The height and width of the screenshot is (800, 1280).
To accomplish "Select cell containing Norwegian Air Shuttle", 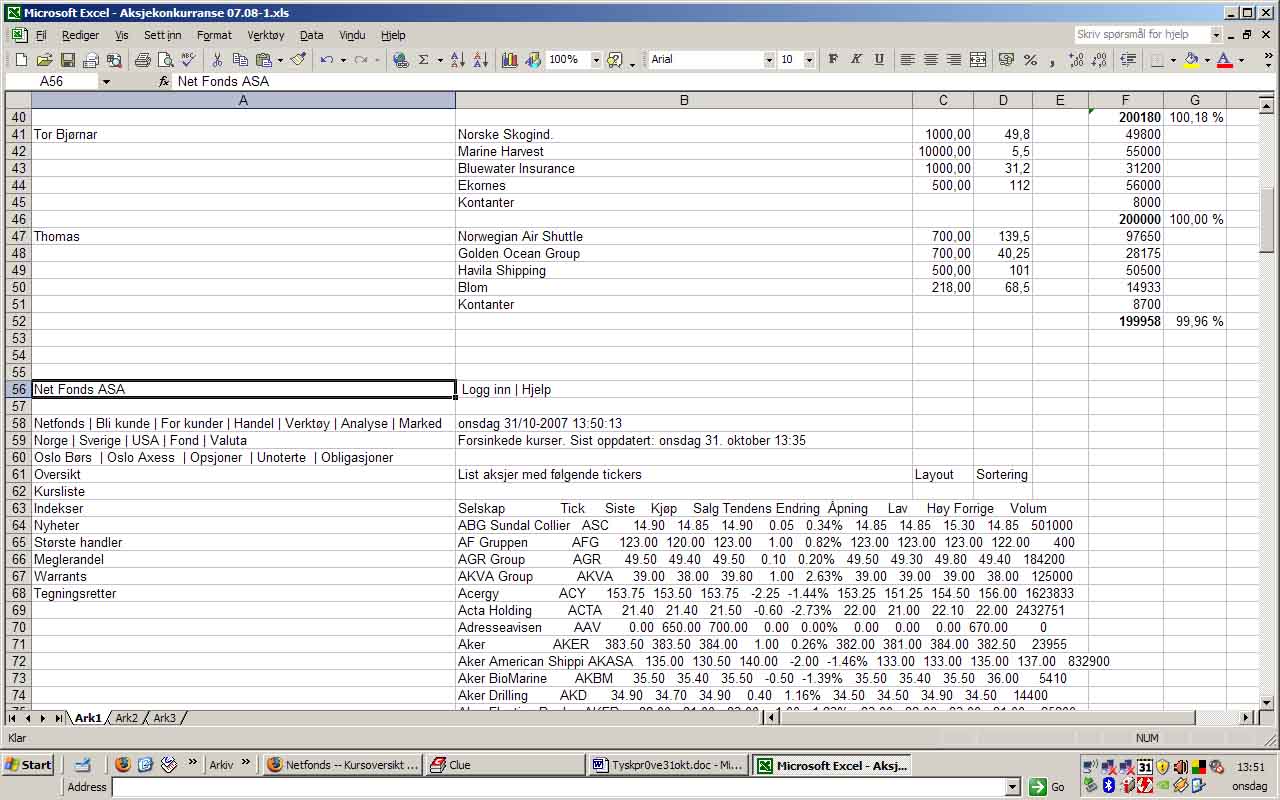I will [x=684, y=236].
